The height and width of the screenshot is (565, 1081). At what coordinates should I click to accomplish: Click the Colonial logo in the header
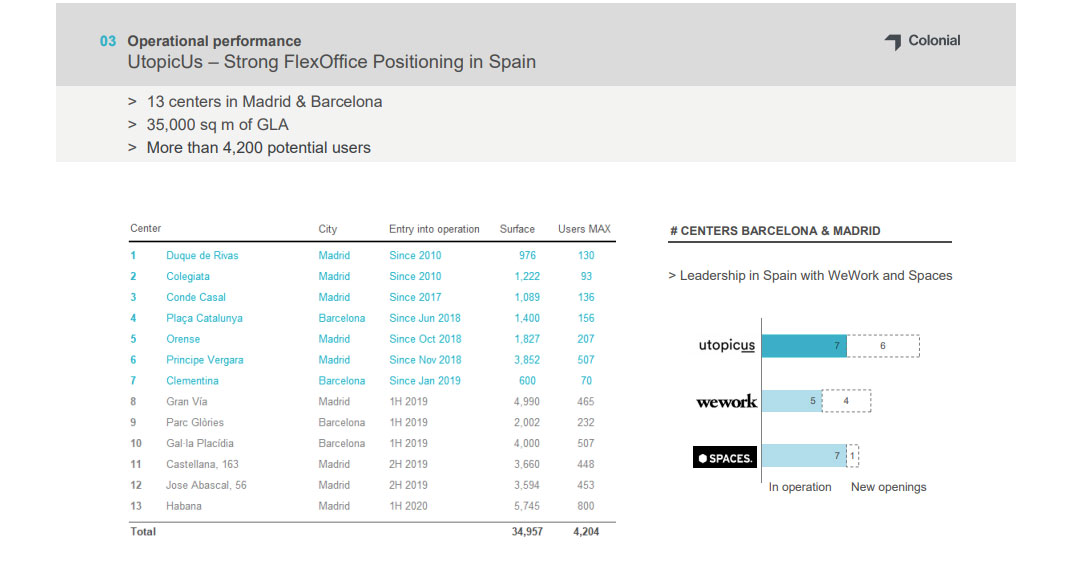pos(922,41)
